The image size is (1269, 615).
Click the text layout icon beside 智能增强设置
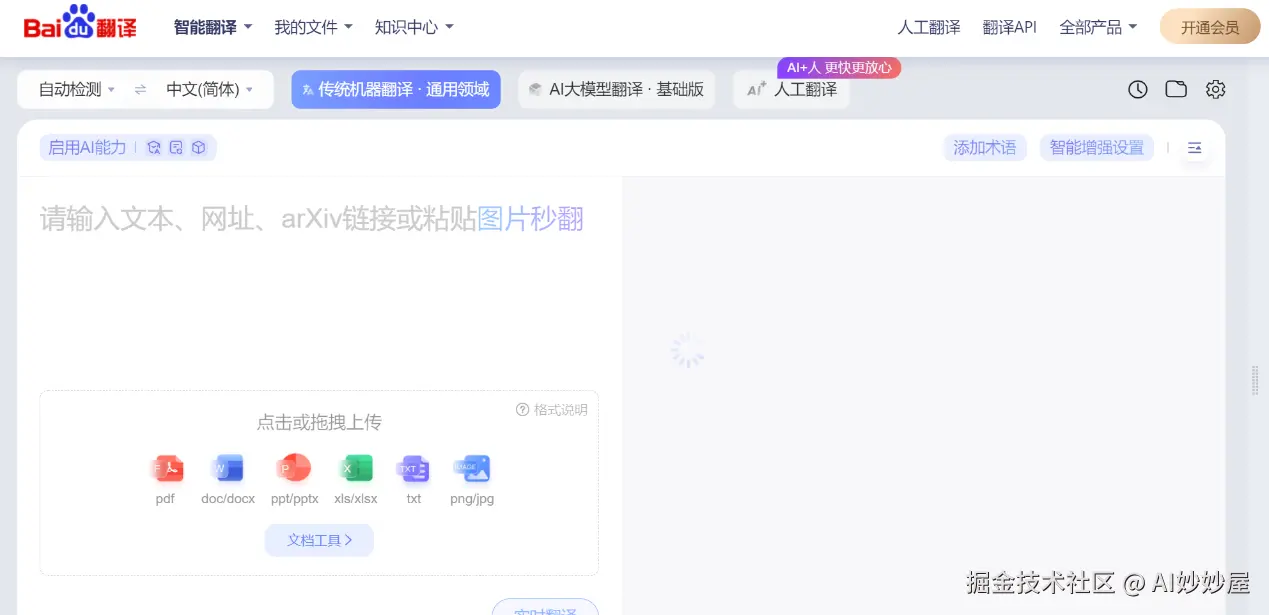point(1195,147)
